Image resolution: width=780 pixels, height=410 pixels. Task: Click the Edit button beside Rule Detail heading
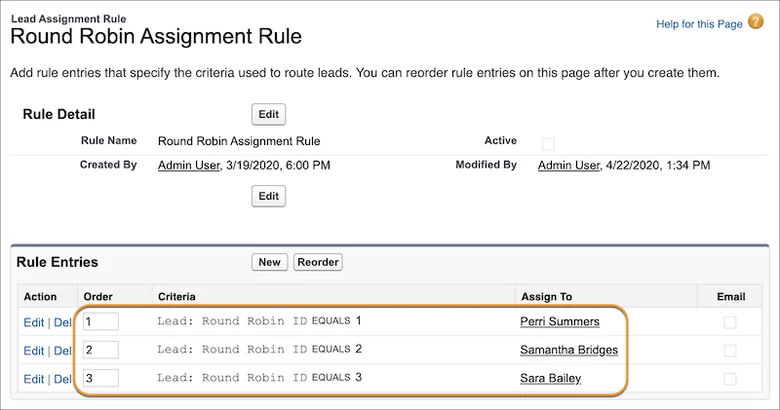[269, 114]
